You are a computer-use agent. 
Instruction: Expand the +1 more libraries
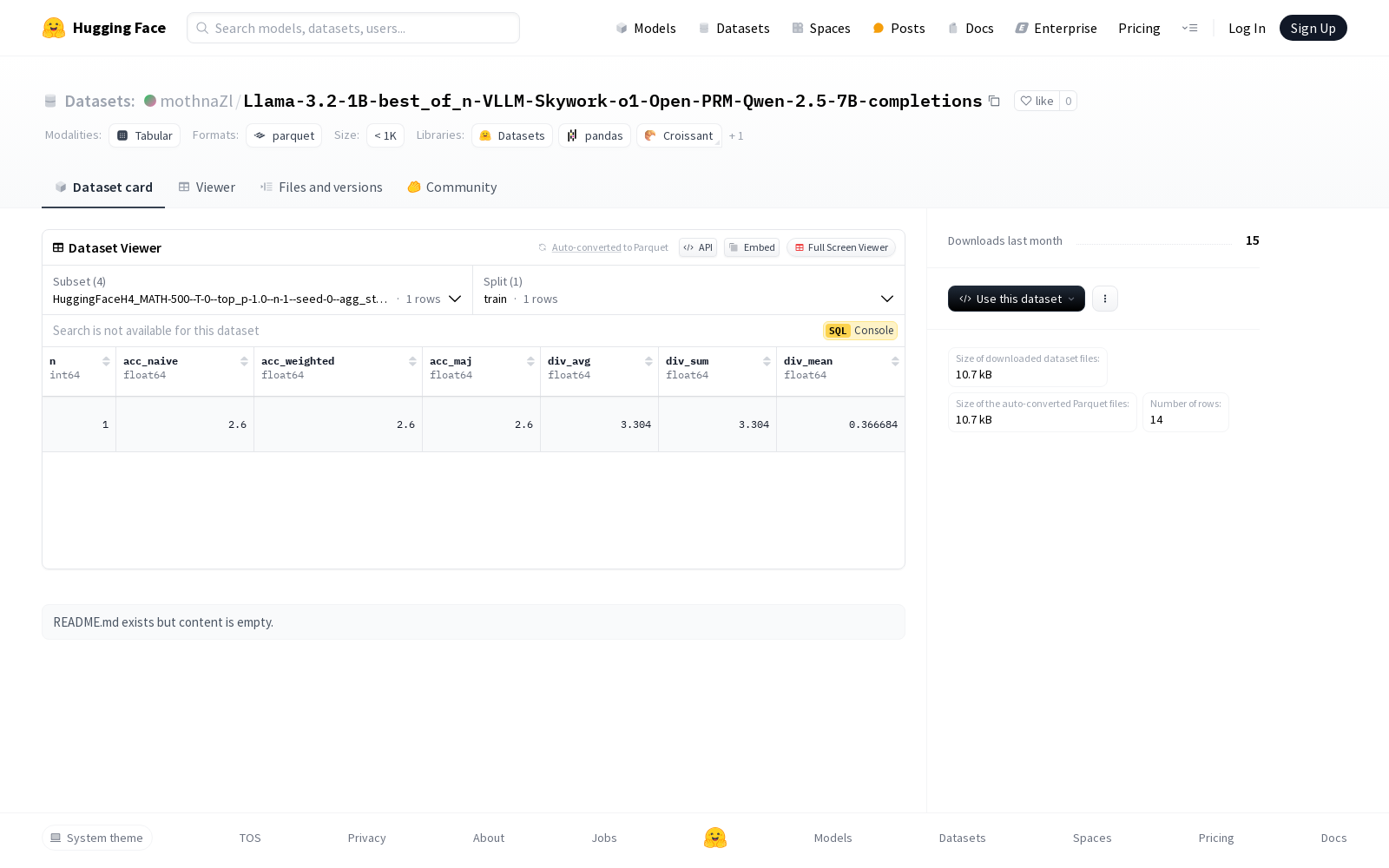tap(736, 136)
